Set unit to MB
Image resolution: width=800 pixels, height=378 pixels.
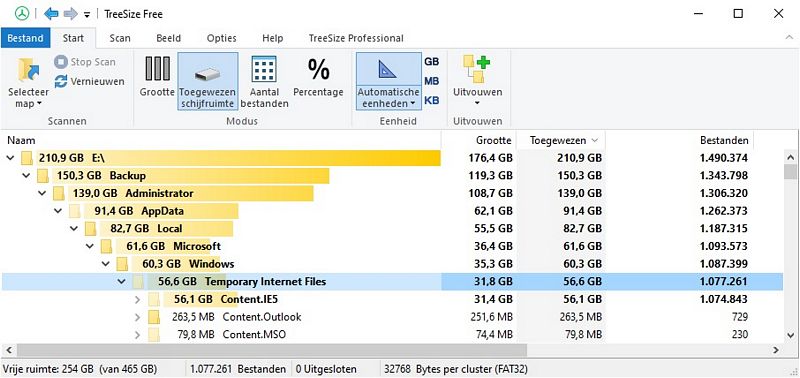(432, 81)
